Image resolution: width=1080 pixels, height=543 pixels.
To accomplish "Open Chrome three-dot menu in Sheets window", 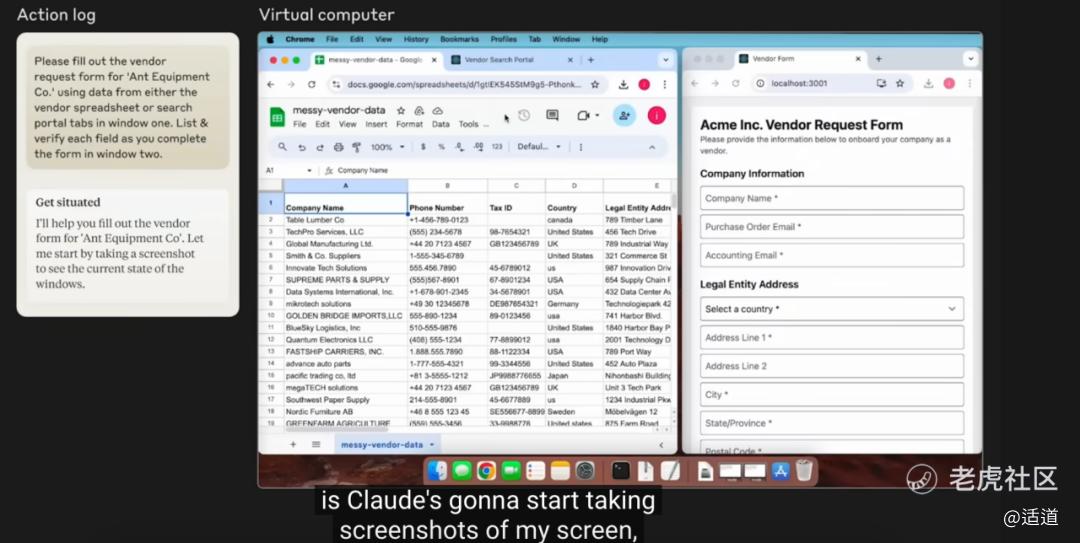I will [665, 84].
